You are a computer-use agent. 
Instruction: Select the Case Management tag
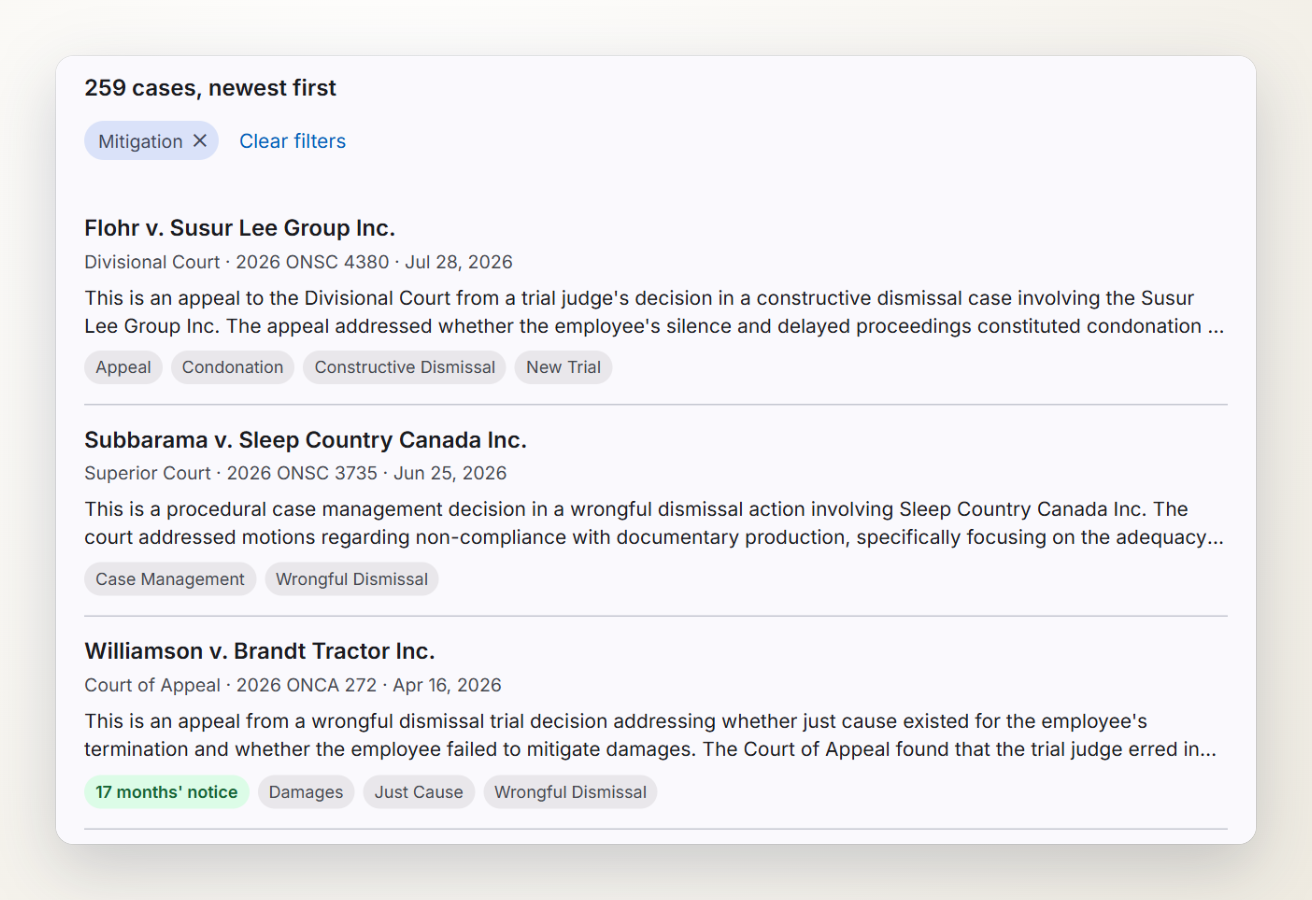coord(170,579)
